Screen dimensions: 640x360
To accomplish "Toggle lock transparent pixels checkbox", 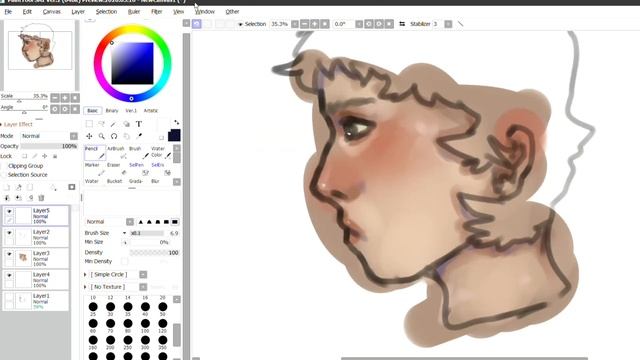I will [x=24, y=156].
